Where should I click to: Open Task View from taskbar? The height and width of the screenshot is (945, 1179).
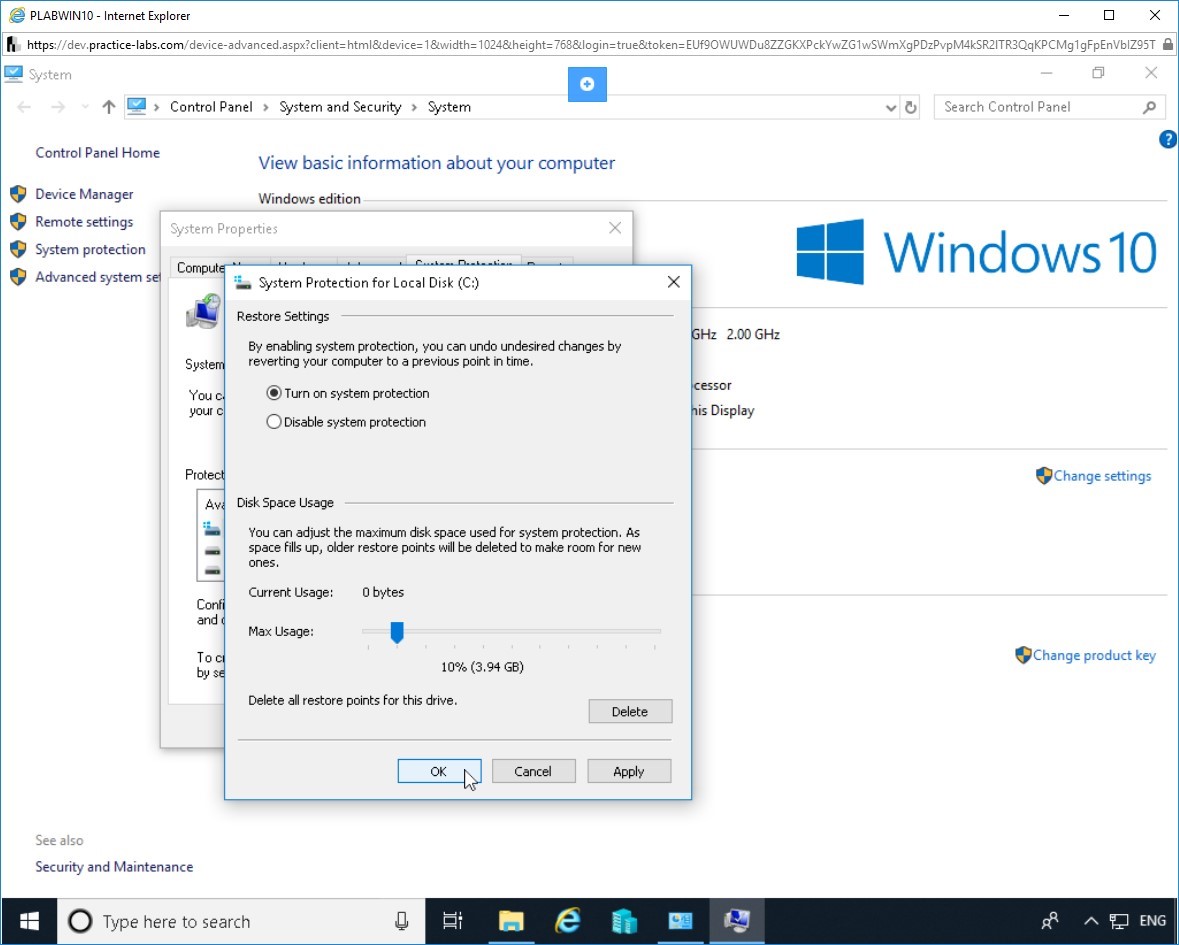coord(453,921)
